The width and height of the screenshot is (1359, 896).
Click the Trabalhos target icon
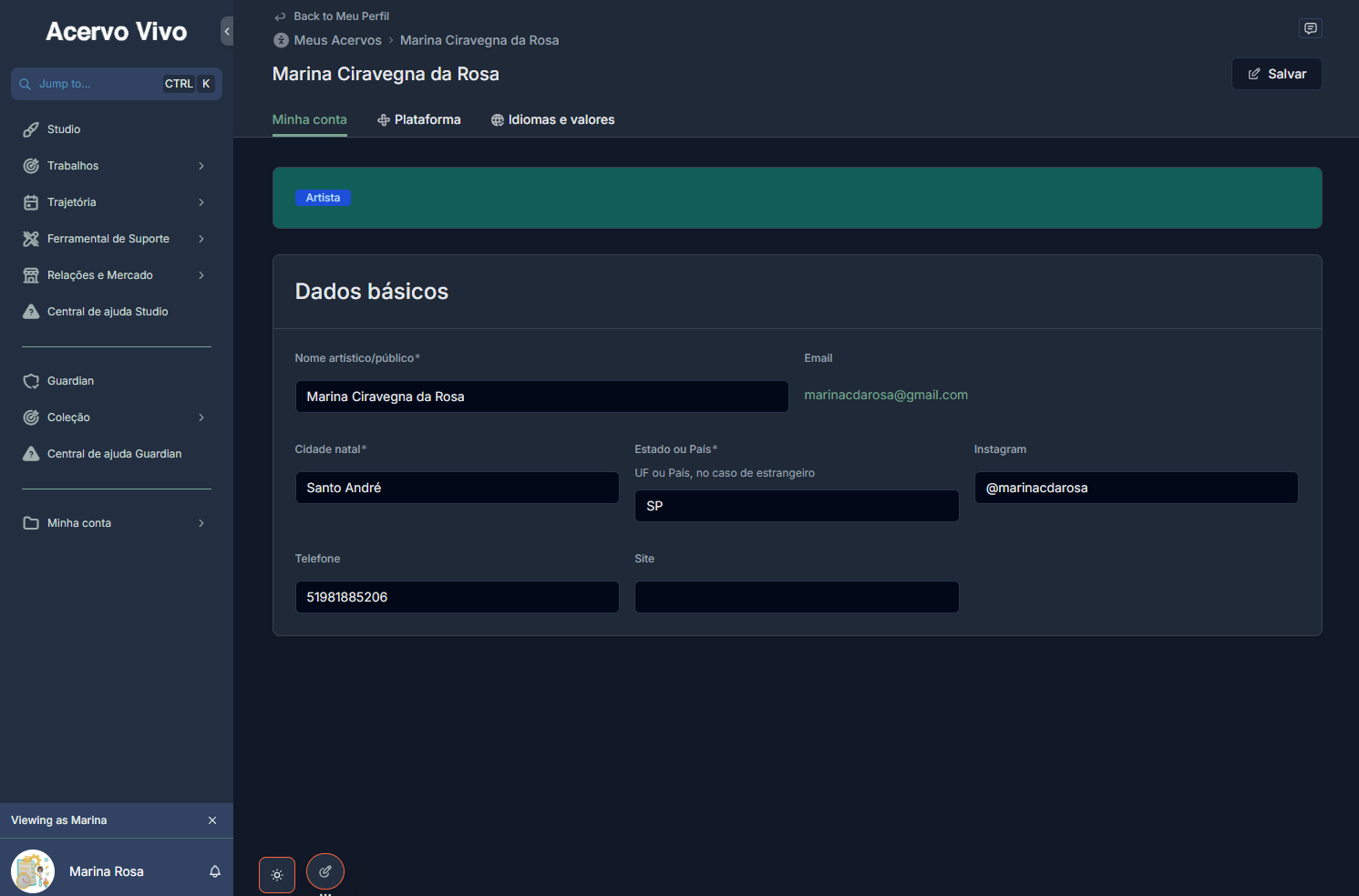coord(31,166)
